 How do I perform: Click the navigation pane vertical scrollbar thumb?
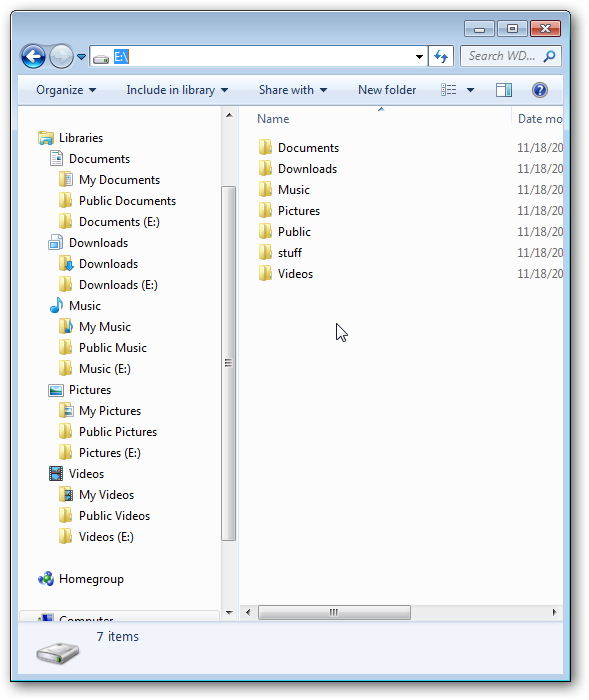click(229, 363)
